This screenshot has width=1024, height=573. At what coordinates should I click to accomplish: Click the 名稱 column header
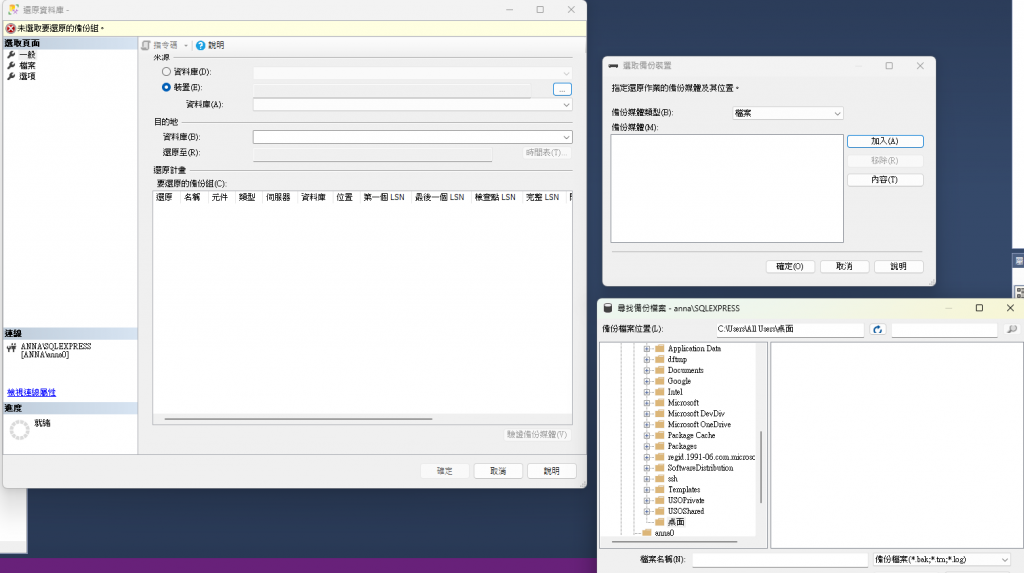tap(192, 197)
